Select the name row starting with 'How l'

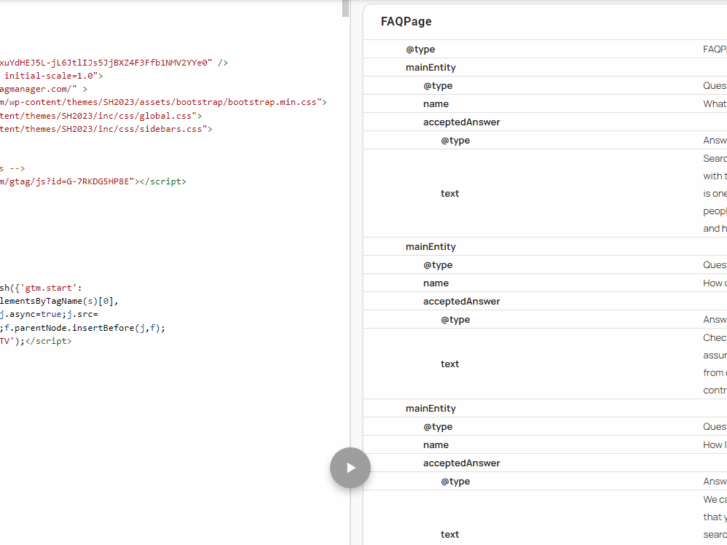[545, 445]
